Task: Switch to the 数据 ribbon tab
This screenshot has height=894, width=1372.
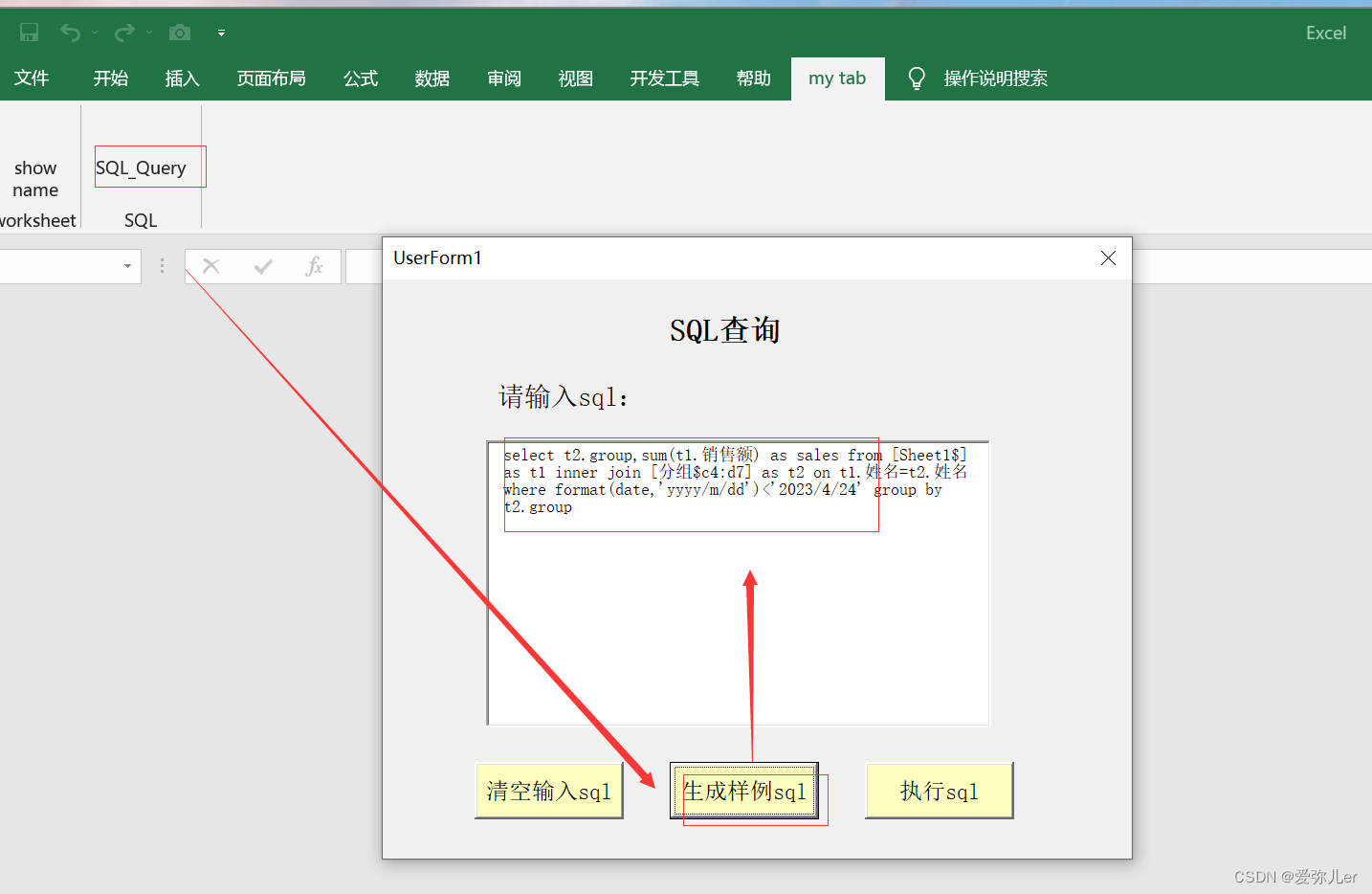Action: point(432,78)
